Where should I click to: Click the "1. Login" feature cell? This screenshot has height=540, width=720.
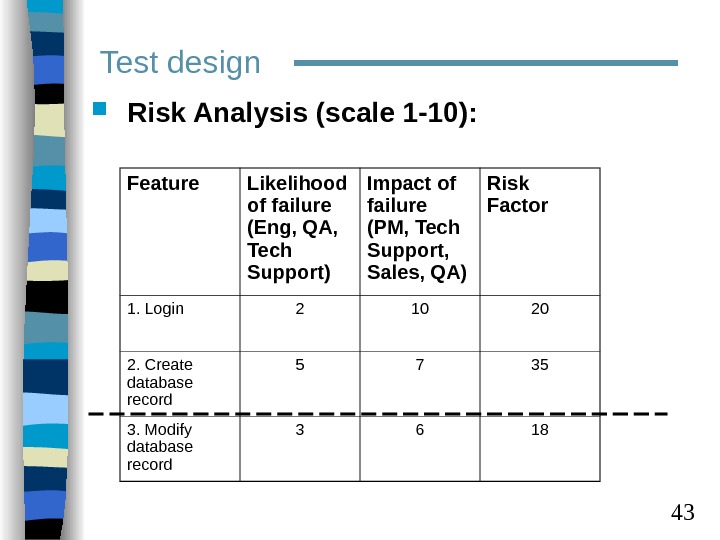point(156,309)
